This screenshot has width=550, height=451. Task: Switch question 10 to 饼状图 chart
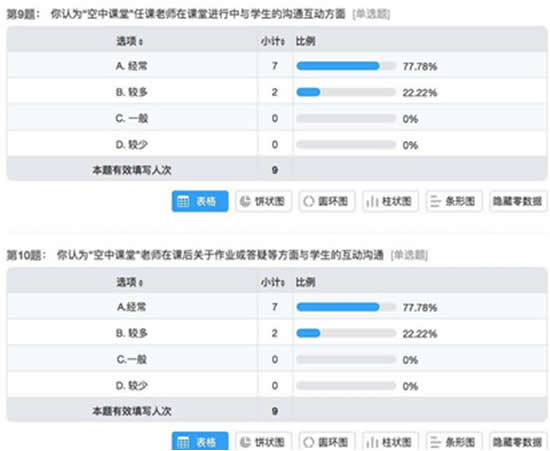coord(263,441)
